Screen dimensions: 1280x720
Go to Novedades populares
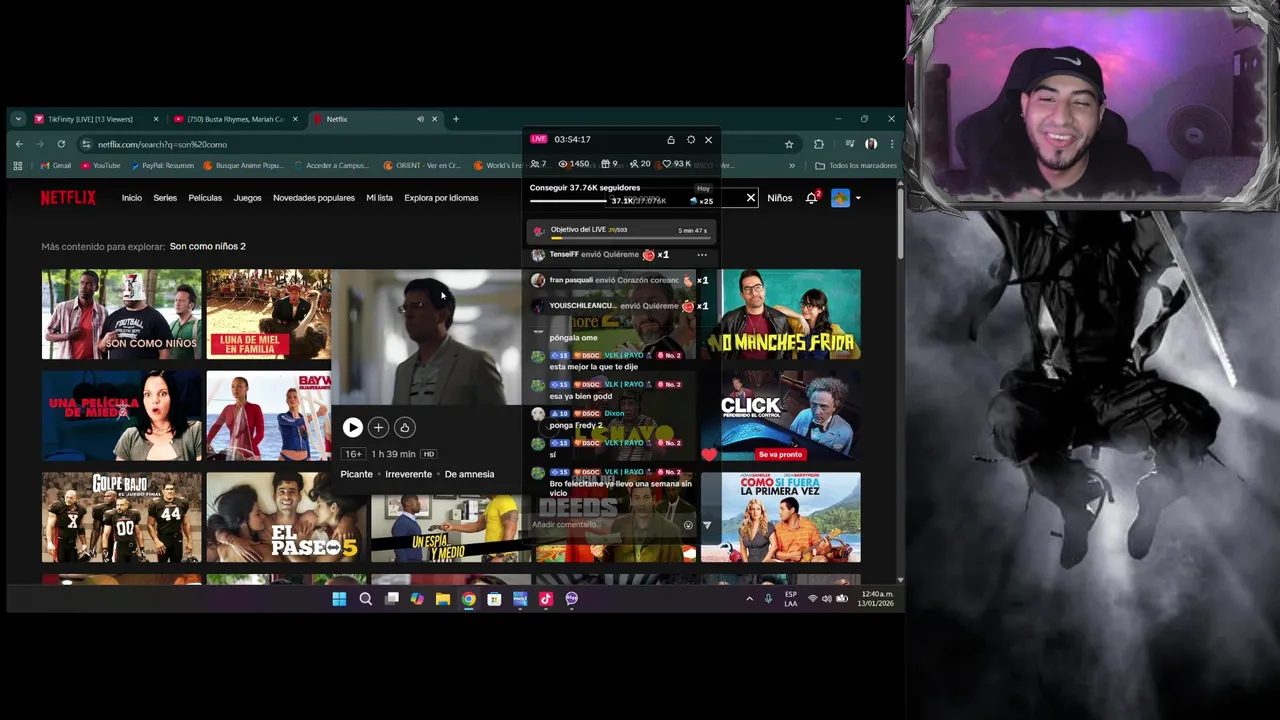(314, 198)
